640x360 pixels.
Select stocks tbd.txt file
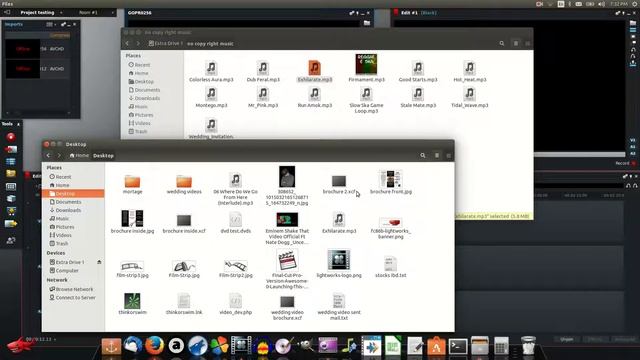pyautogui.click(x=391, y=267)
